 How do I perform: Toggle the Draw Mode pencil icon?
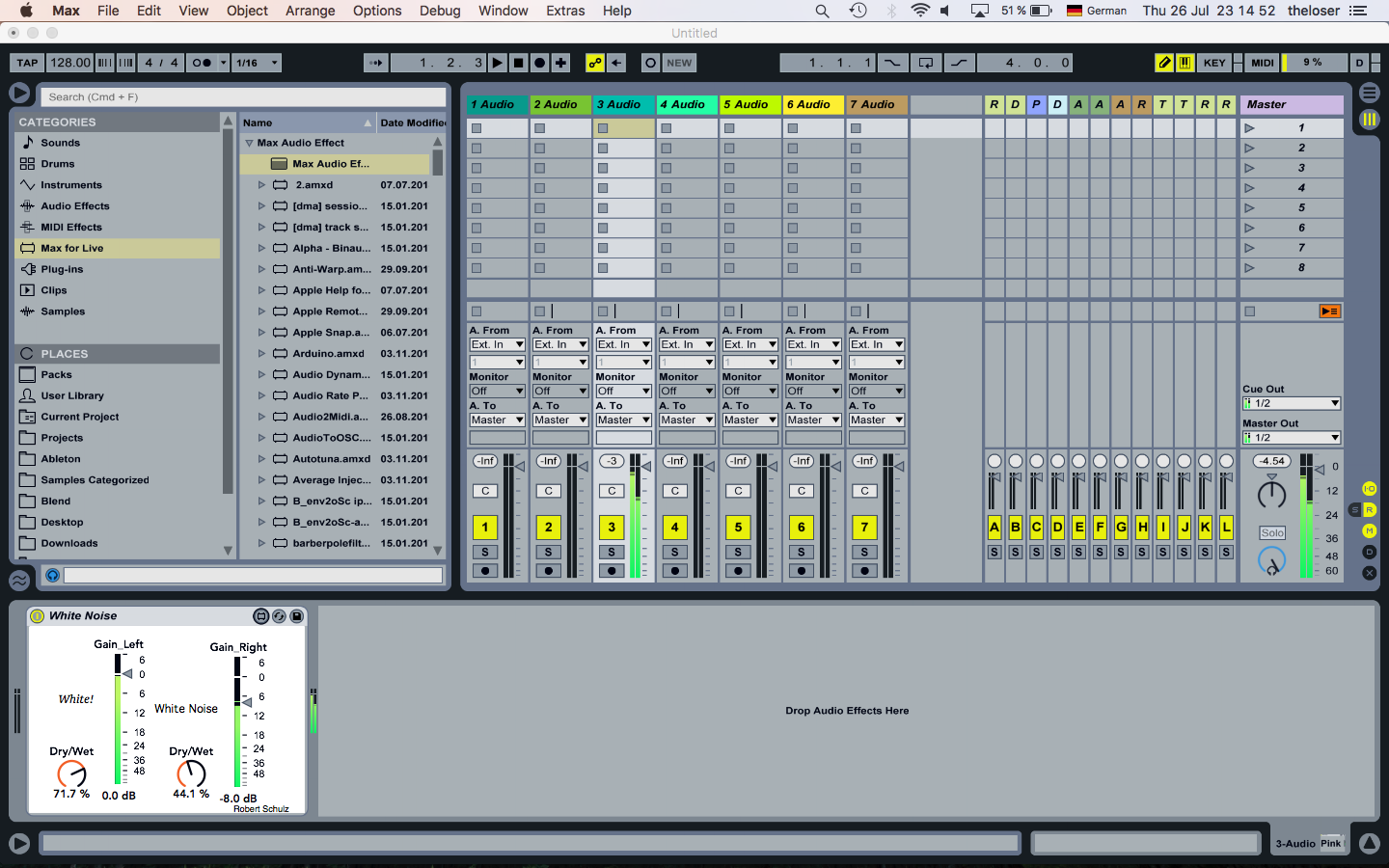(x=1164, y=63)
